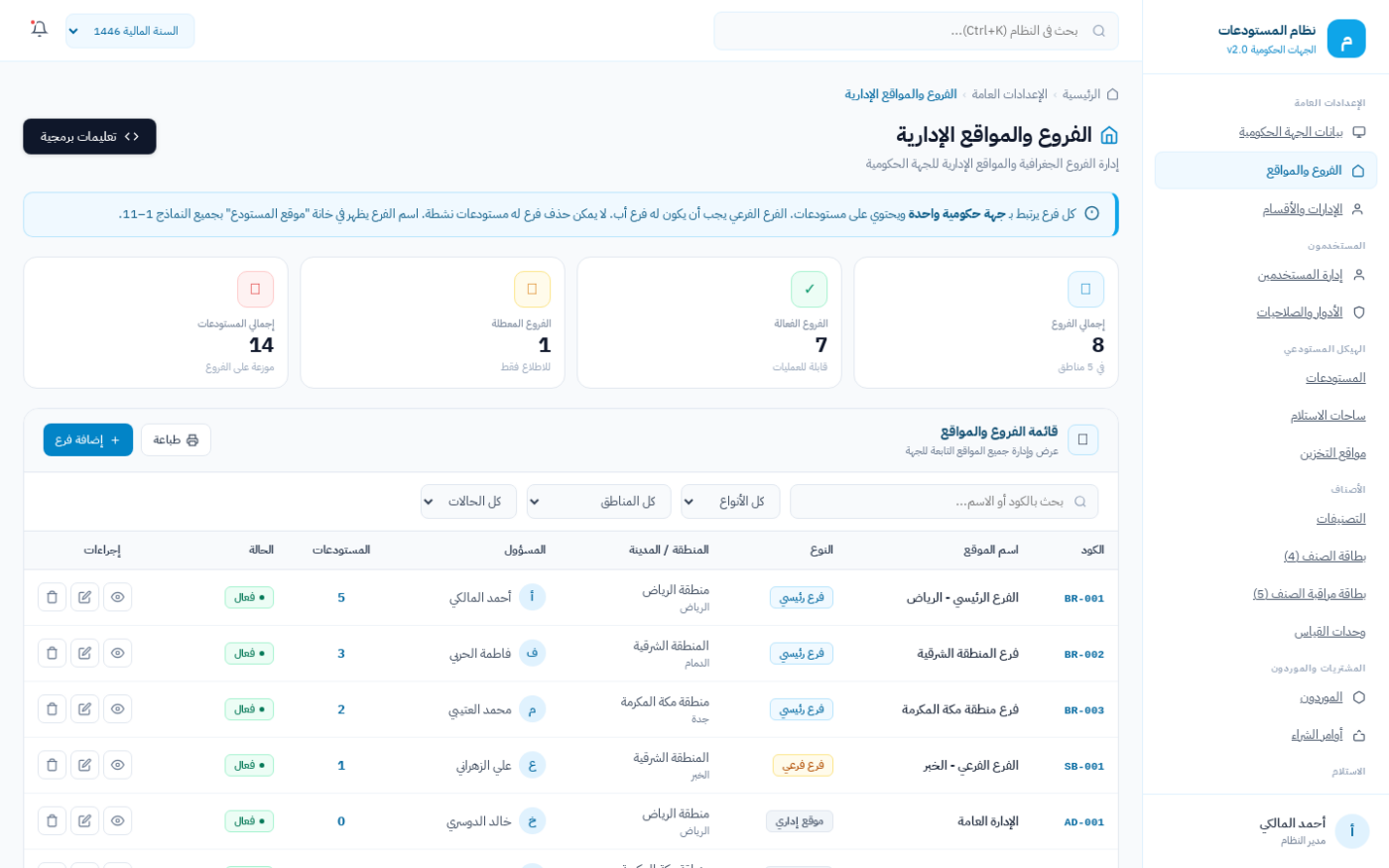The image size is (1389, 868).
Task: Delete branch BR-002 with trash icon
Action: point(53,653)
